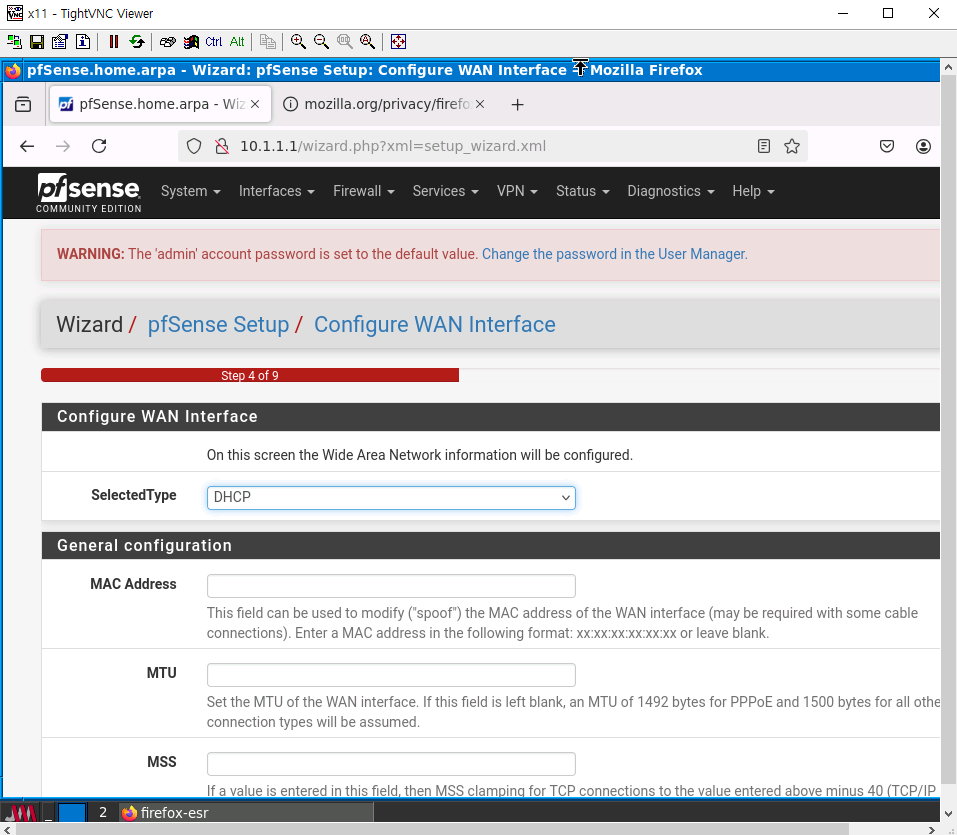
Task: Click the horizontal scrollbar right arrow
Action: click(931, 829)
